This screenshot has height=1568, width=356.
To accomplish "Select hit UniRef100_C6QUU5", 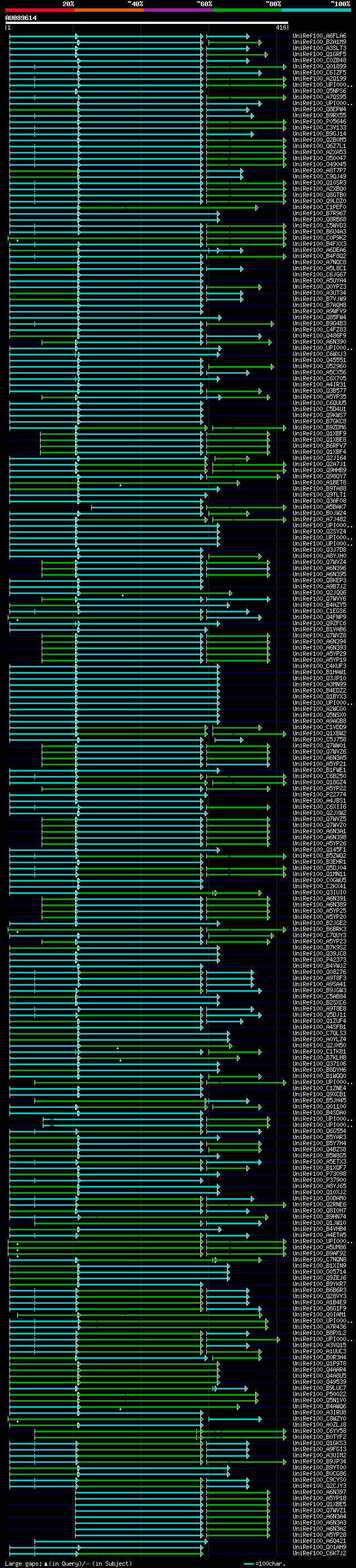I will click(x=319, y=403).
